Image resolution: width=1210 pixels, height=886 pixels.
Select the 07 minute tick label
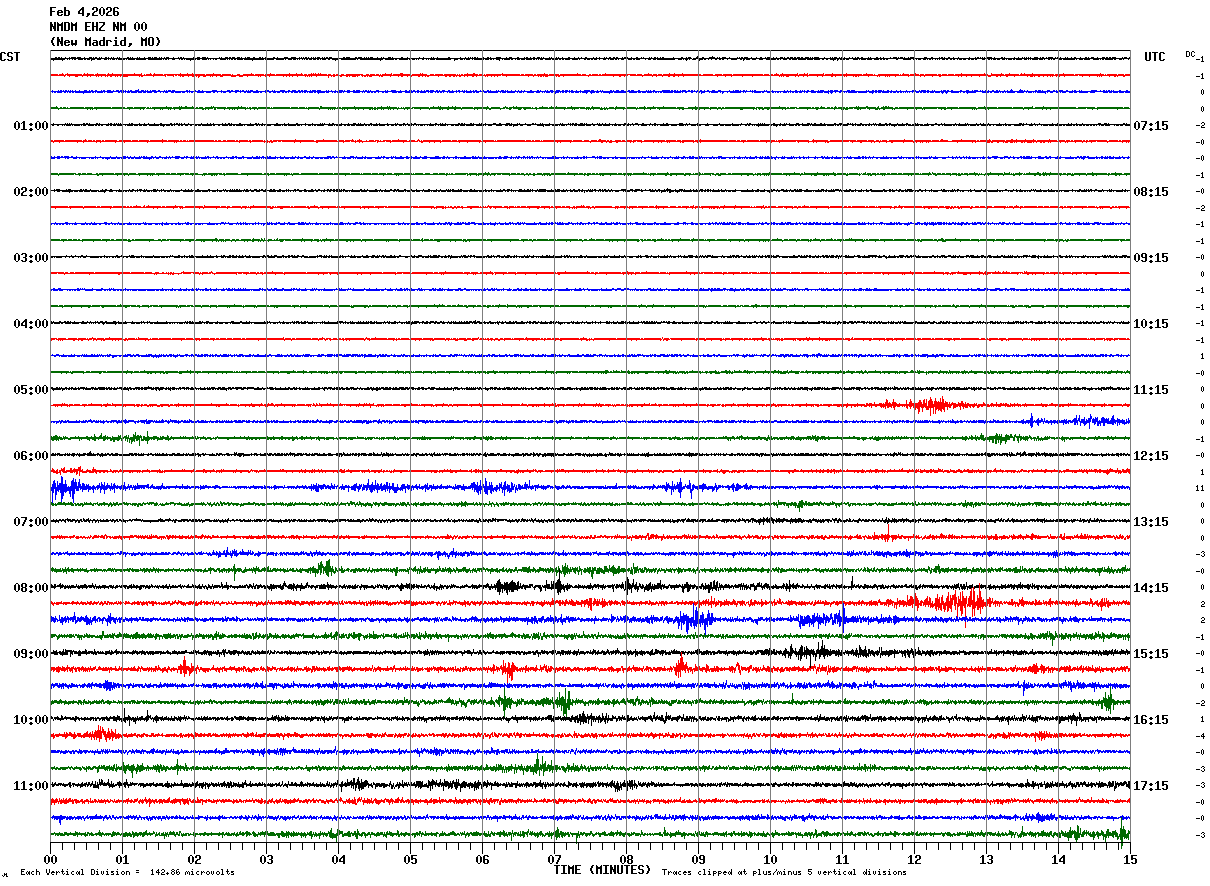coord(555,859)
